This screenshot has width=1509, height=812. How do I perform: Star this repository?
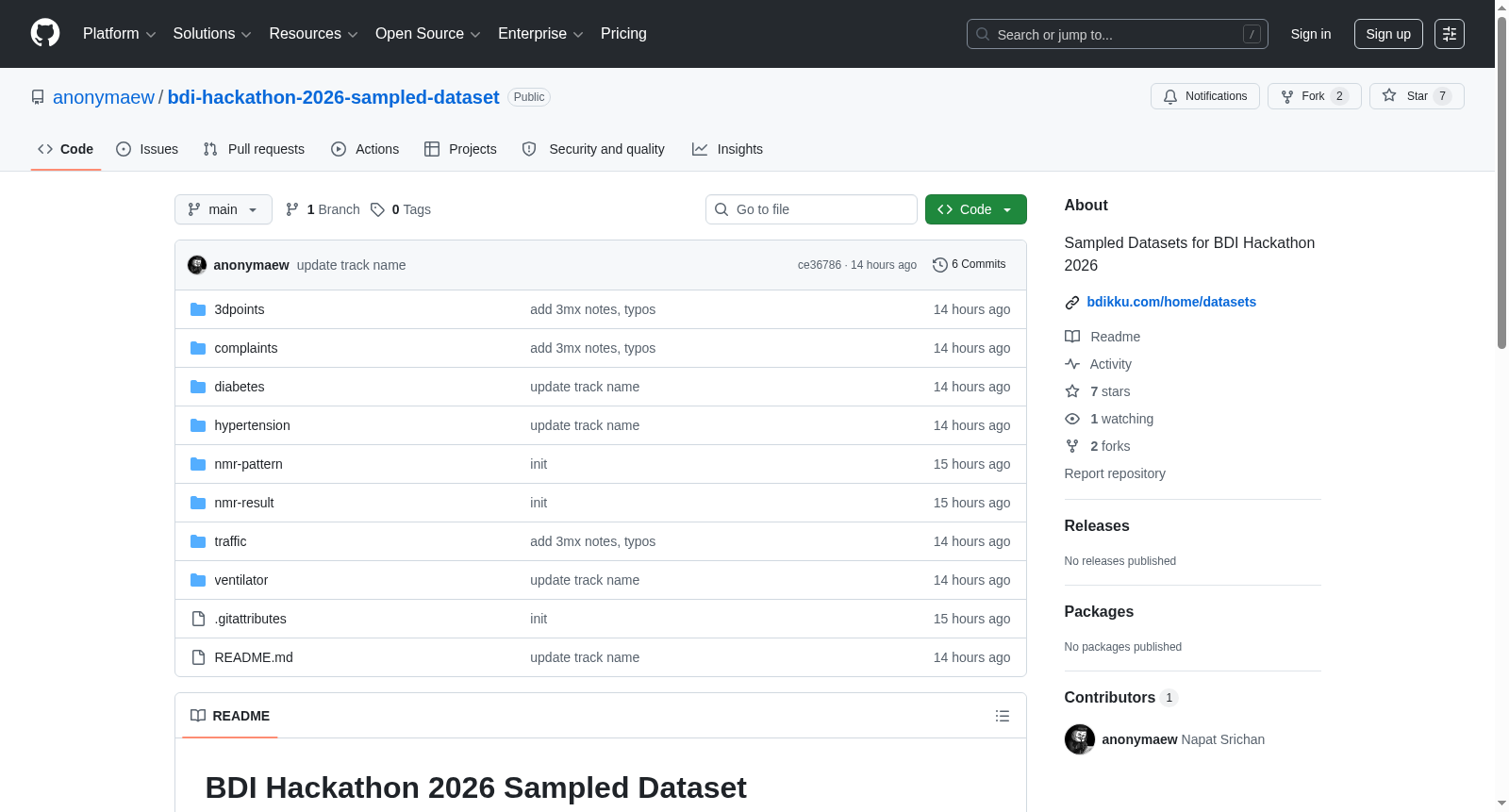1417,96
